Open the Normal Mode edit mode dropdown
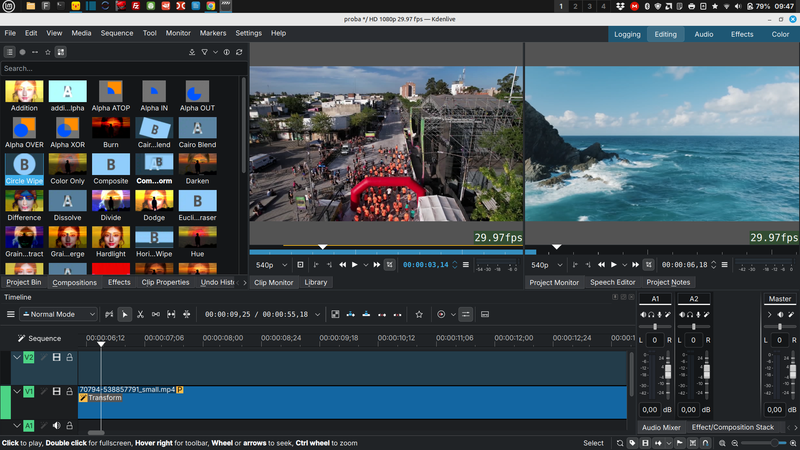The image size is (800, 450). (x=58, y=314)
